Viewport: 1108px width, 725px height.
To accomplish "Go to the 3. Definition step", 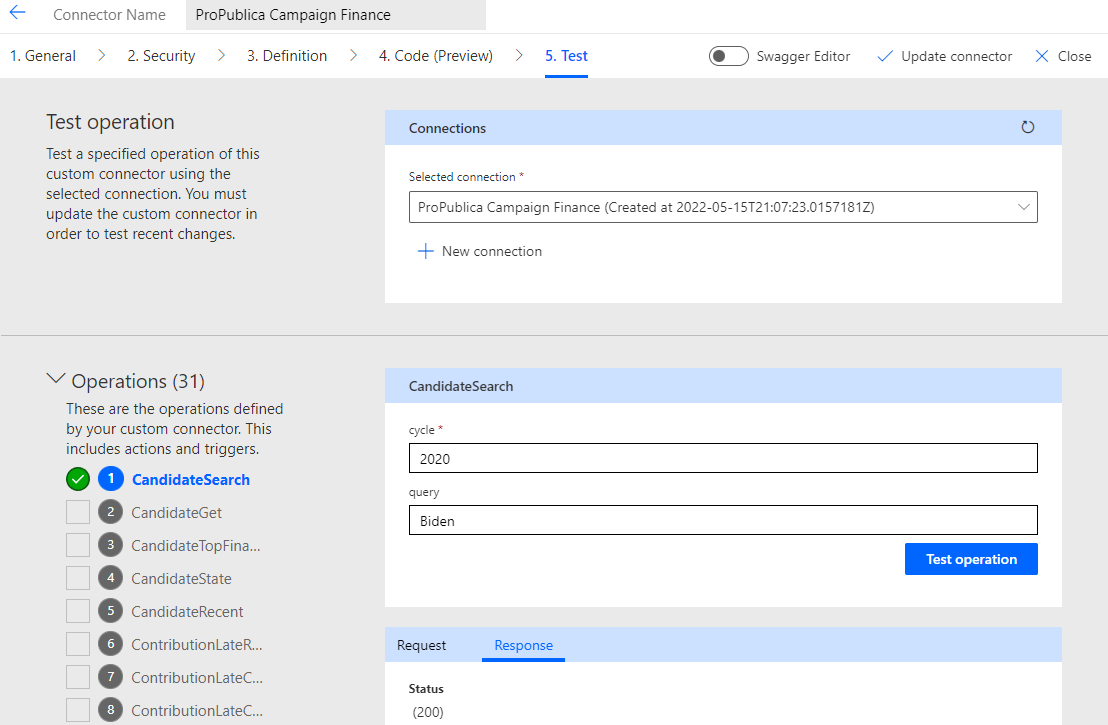I will pyautogui.click(x=287, y=56).
